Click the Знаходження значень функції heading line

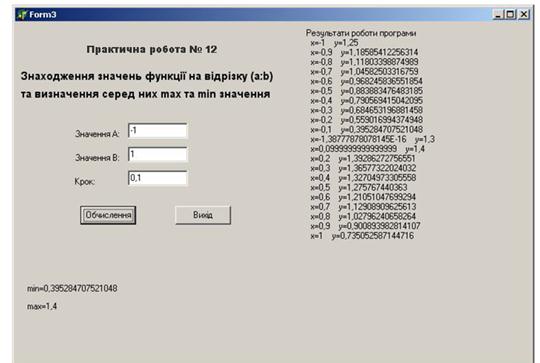(147, 76)
